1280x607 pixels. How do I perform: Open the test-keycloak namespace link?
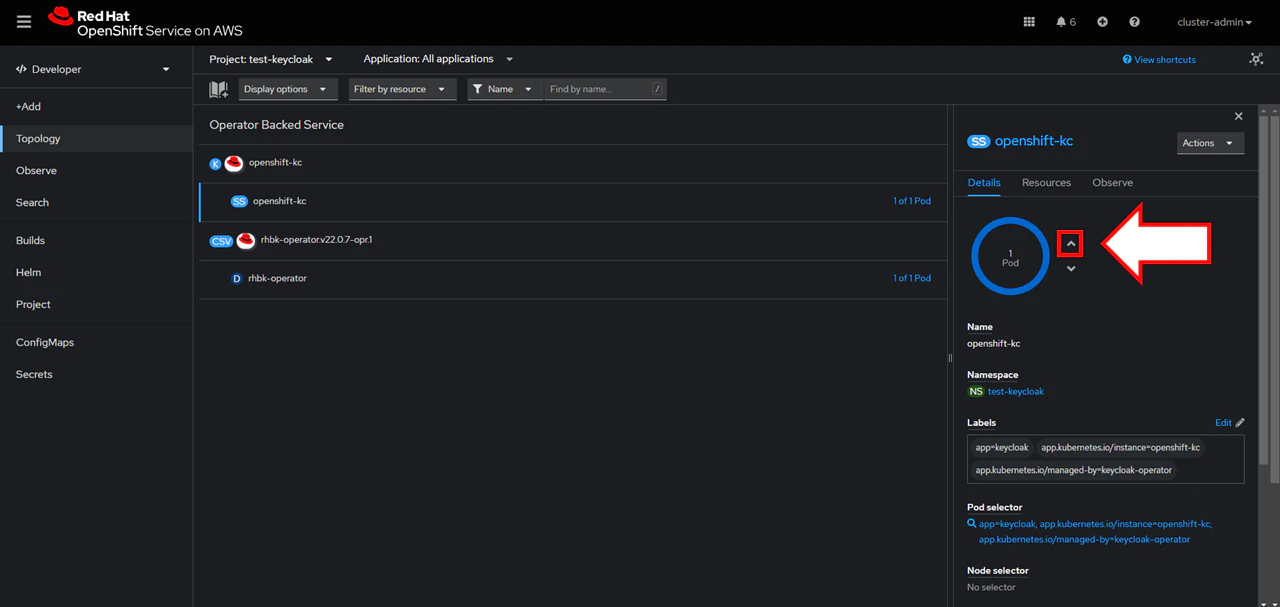1016,391
